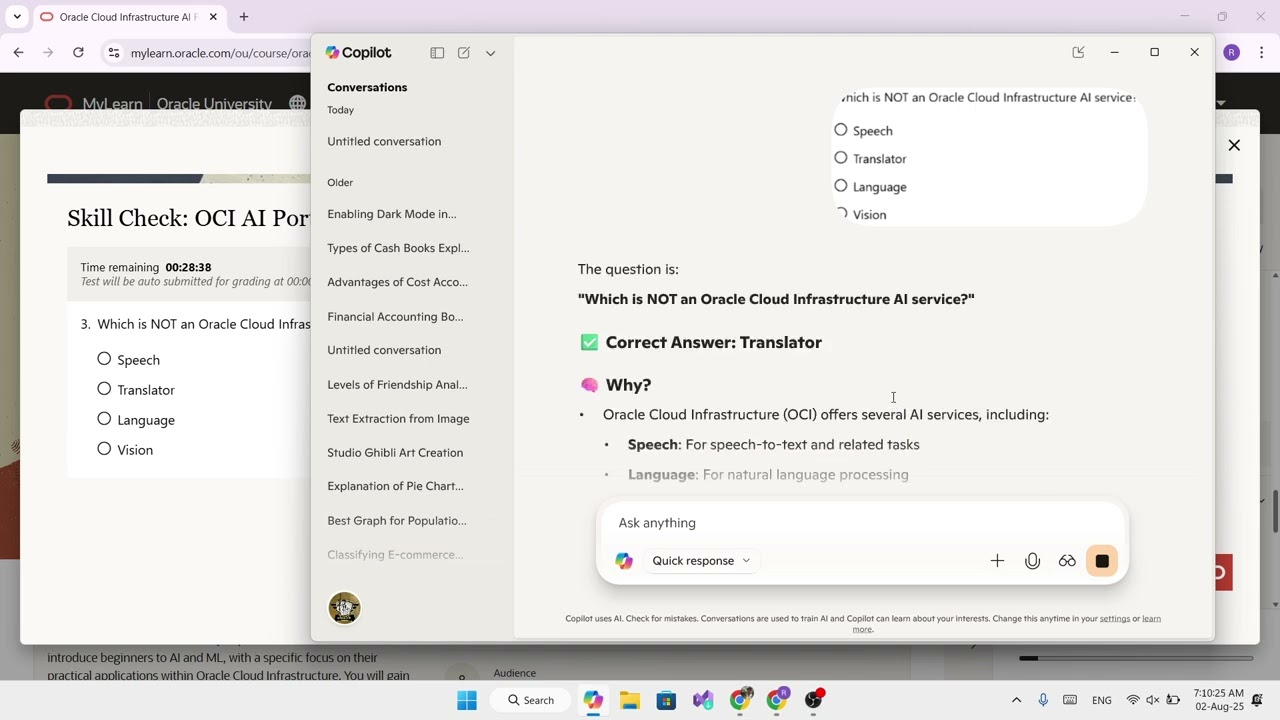Click the ENG language indicator
Image resolution: width=1280 pixels, height=720 pixels.
(x=1102, y=700)
